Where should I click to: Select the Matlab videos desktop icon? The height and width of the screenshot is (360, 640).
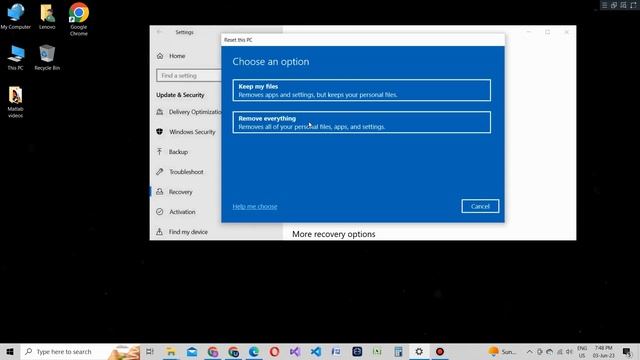coord(16,102)
